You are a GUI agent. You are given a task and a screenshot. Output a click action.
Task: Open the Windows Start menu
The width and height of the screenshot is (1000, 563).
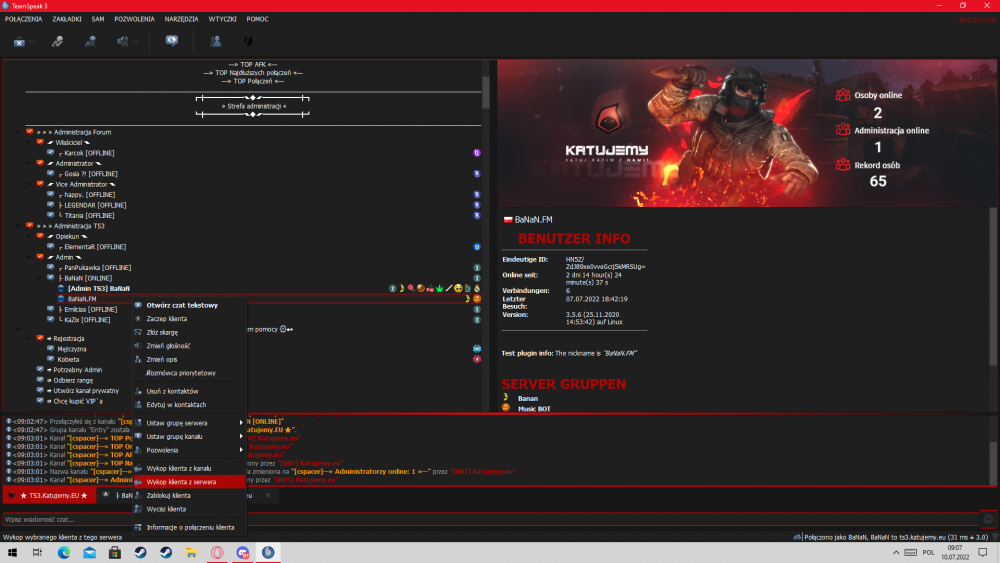click(x=12, y=553)
